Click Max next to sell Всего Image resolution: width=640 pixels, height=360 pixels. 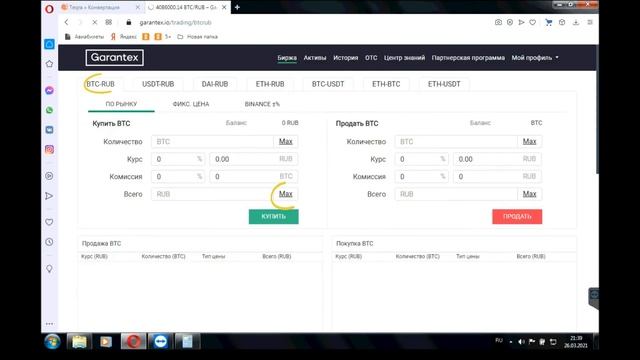pos(529,194)
